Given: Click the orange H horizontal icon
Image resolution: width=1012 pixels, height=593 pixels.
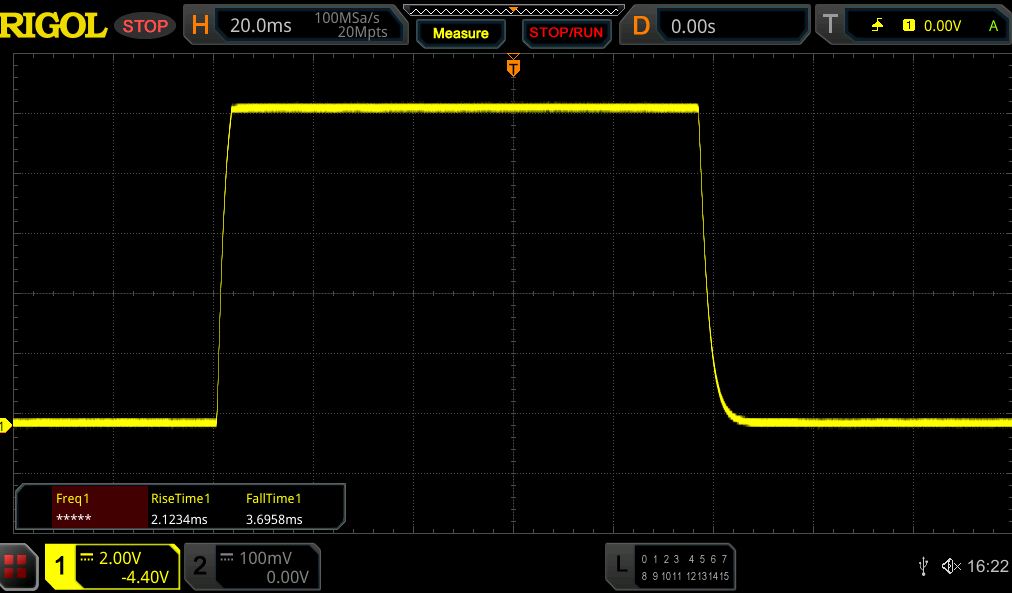Looking at the screenshot, I should pos(200,25).
